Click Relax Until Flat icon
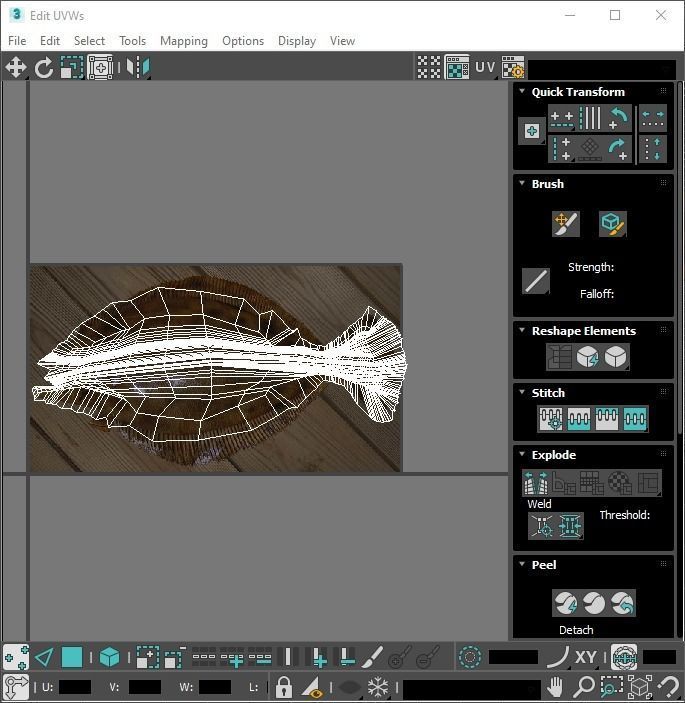This screenshot has height=703, width=685. click(588, 357)
